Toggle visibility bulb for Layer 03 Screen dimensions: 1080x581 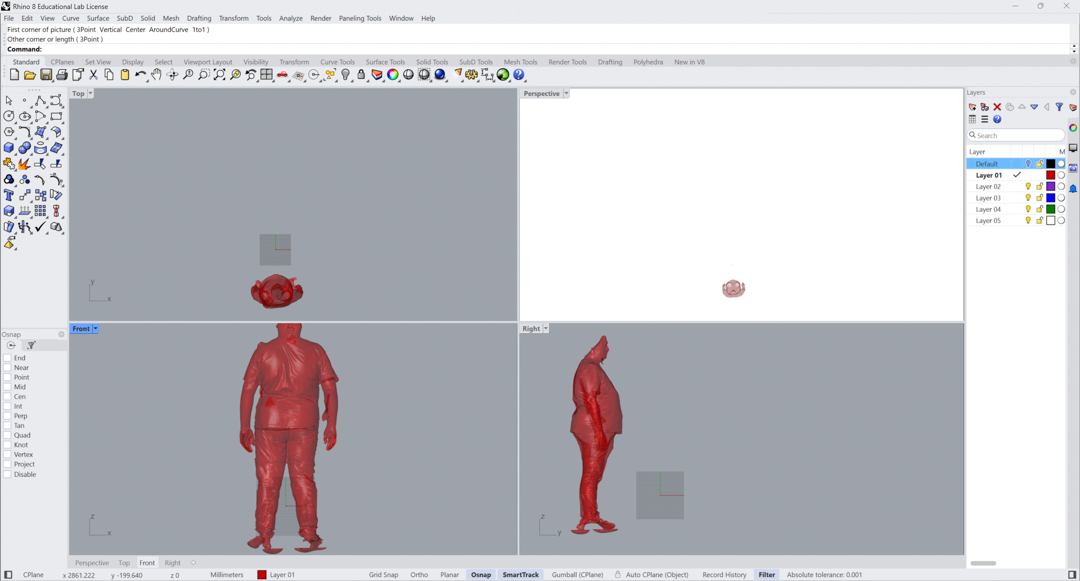[x=1028, y=198]
